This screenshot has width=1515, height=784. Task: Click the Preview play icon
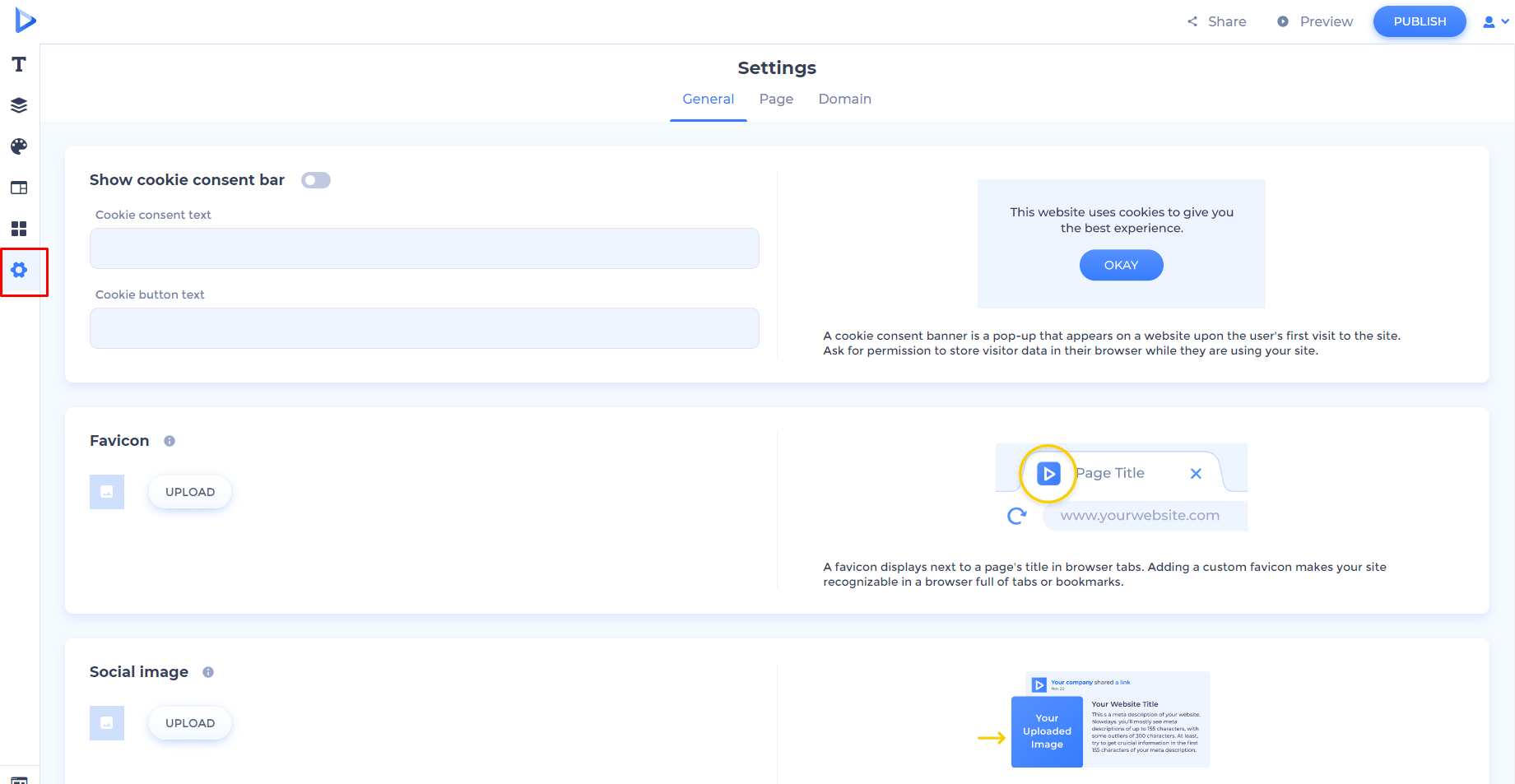1284,21
